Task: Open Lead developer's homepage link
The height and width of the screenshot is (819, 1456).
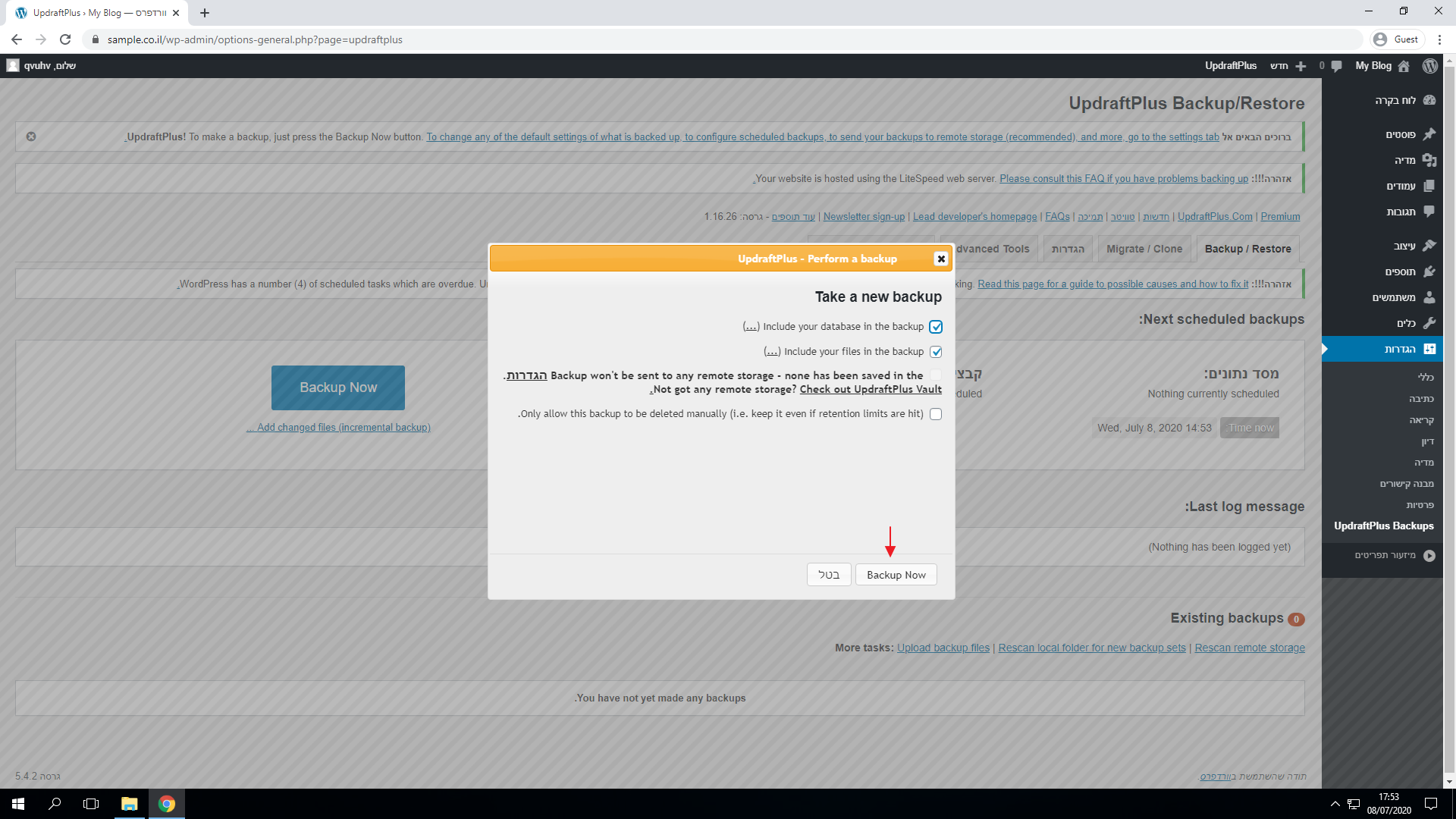Action: pos(974,216)
